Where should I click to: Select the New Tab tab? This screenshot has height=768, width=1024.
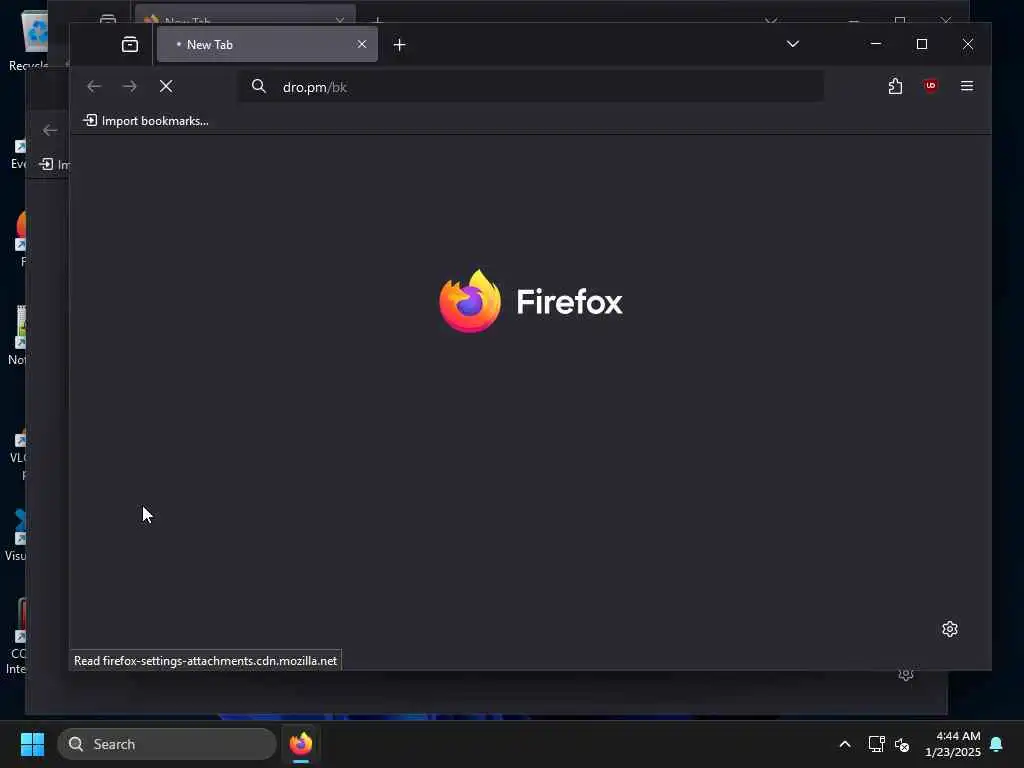tap(267, 44)
